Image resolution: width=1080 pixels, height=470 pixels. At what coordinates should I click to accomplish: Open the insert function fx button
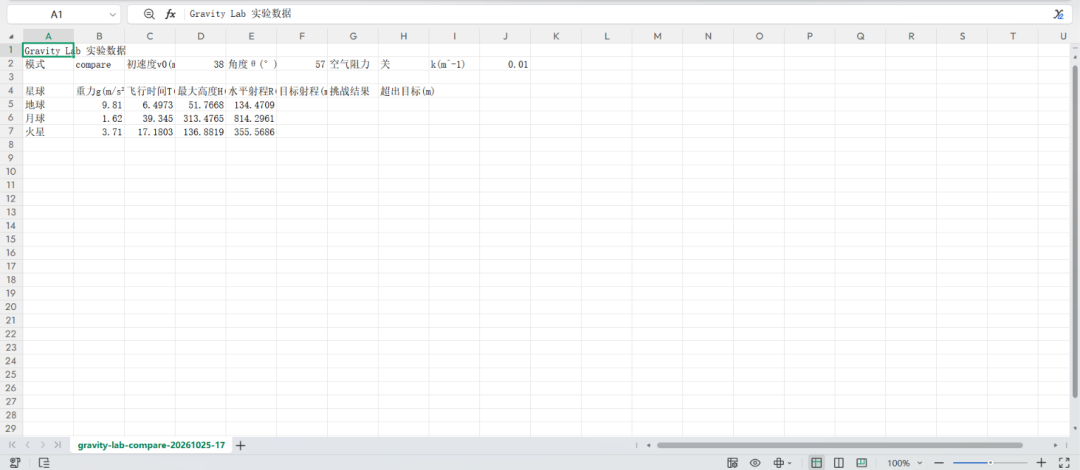click(x=170, y=14)
